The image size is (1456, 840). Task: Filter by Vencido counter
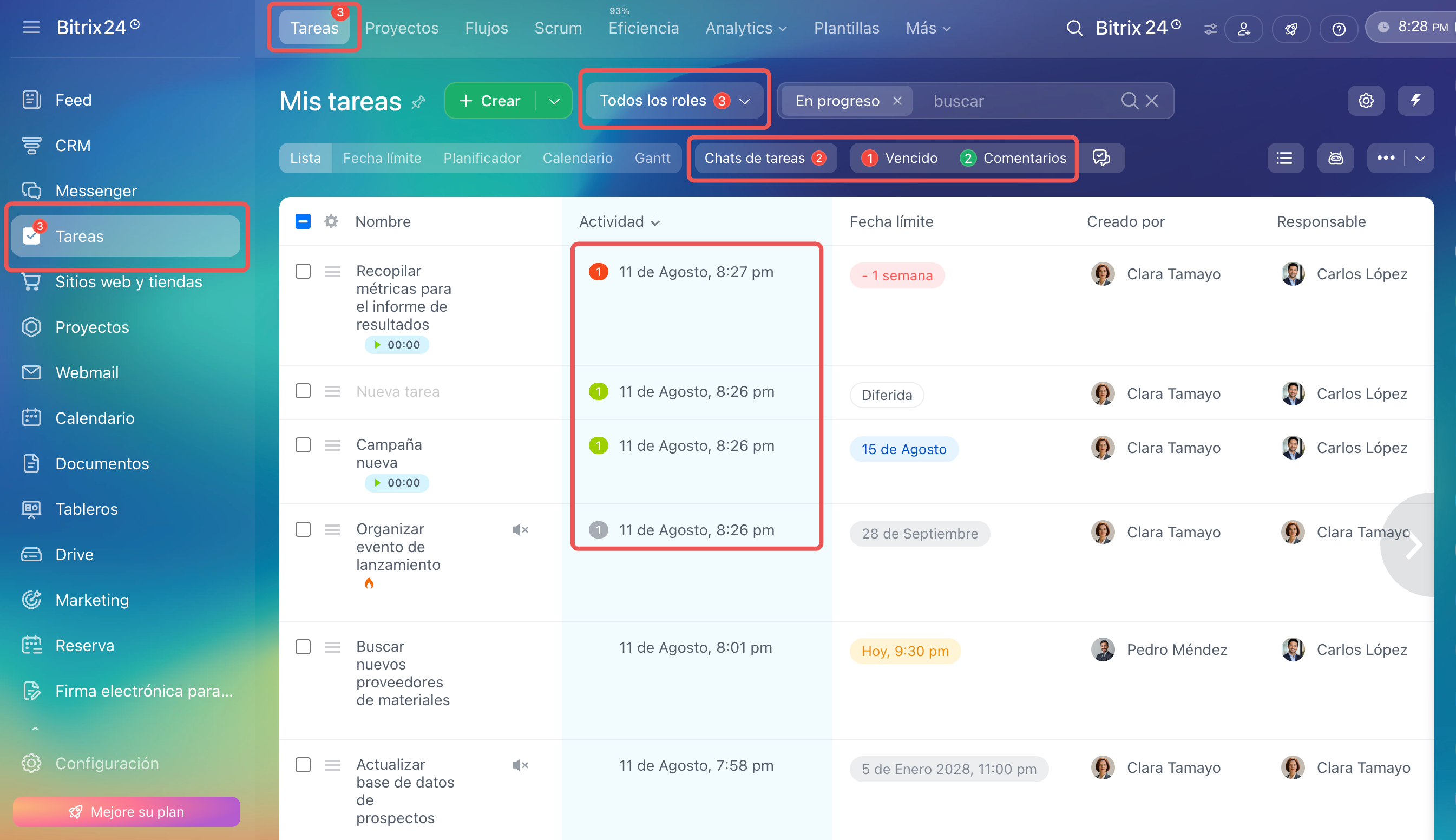[900, 158]
